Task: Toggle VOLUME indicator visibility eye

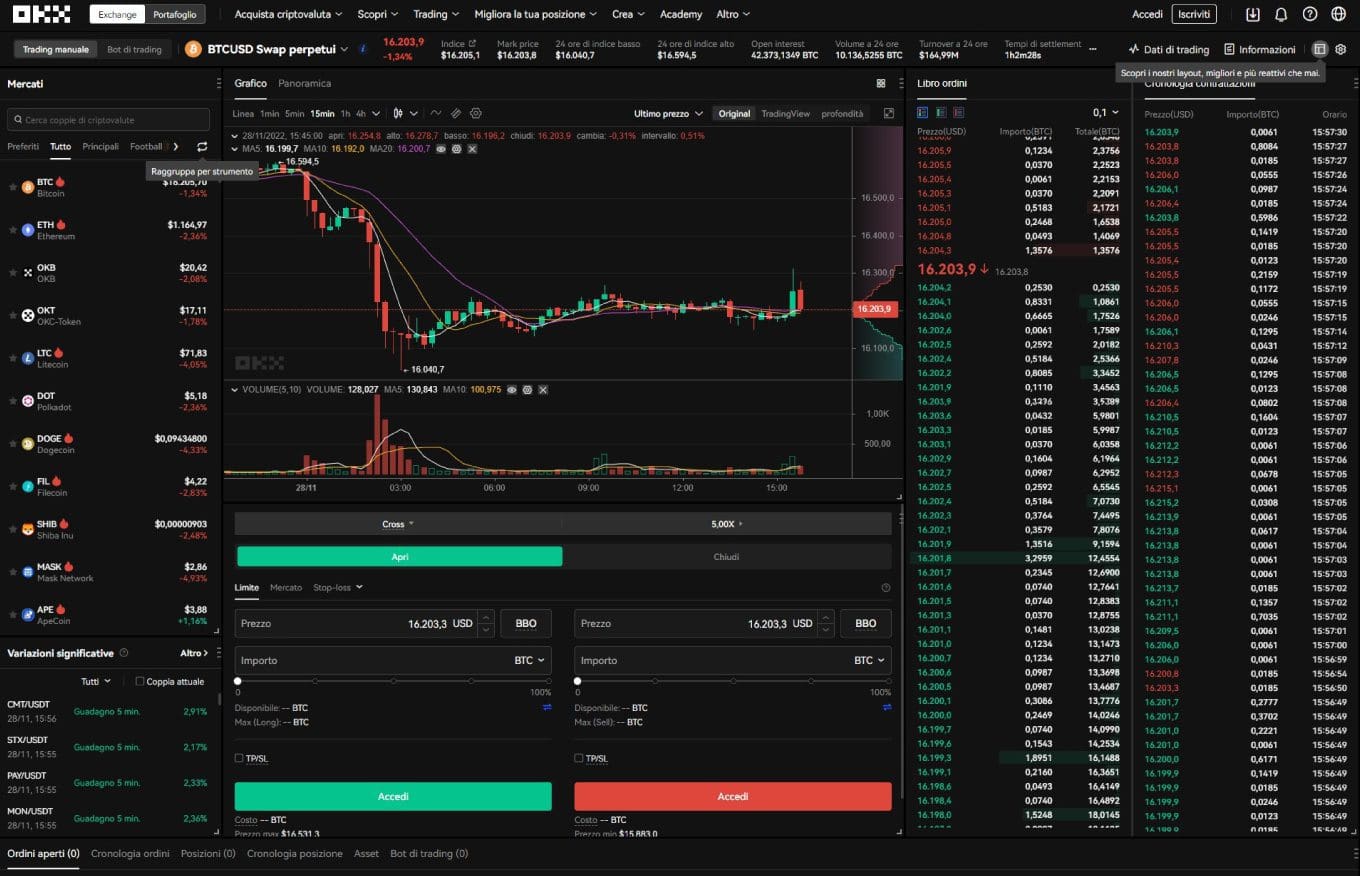Action: 511,389
